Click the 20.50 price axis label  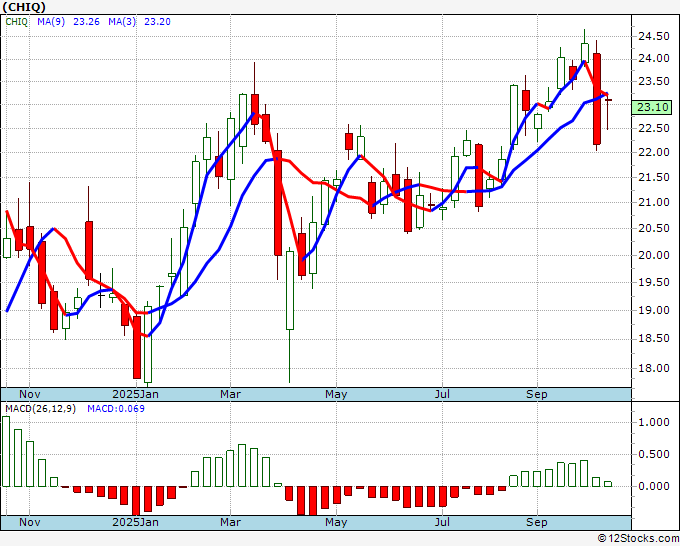pos(654,229)
